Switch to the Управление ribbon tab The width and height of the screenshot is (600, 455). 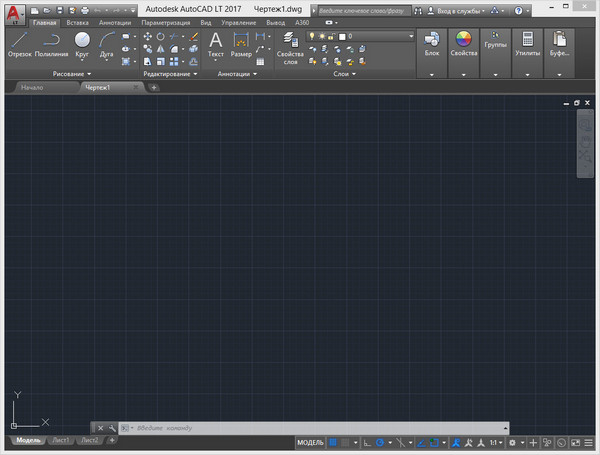click(x=238, y=23)
